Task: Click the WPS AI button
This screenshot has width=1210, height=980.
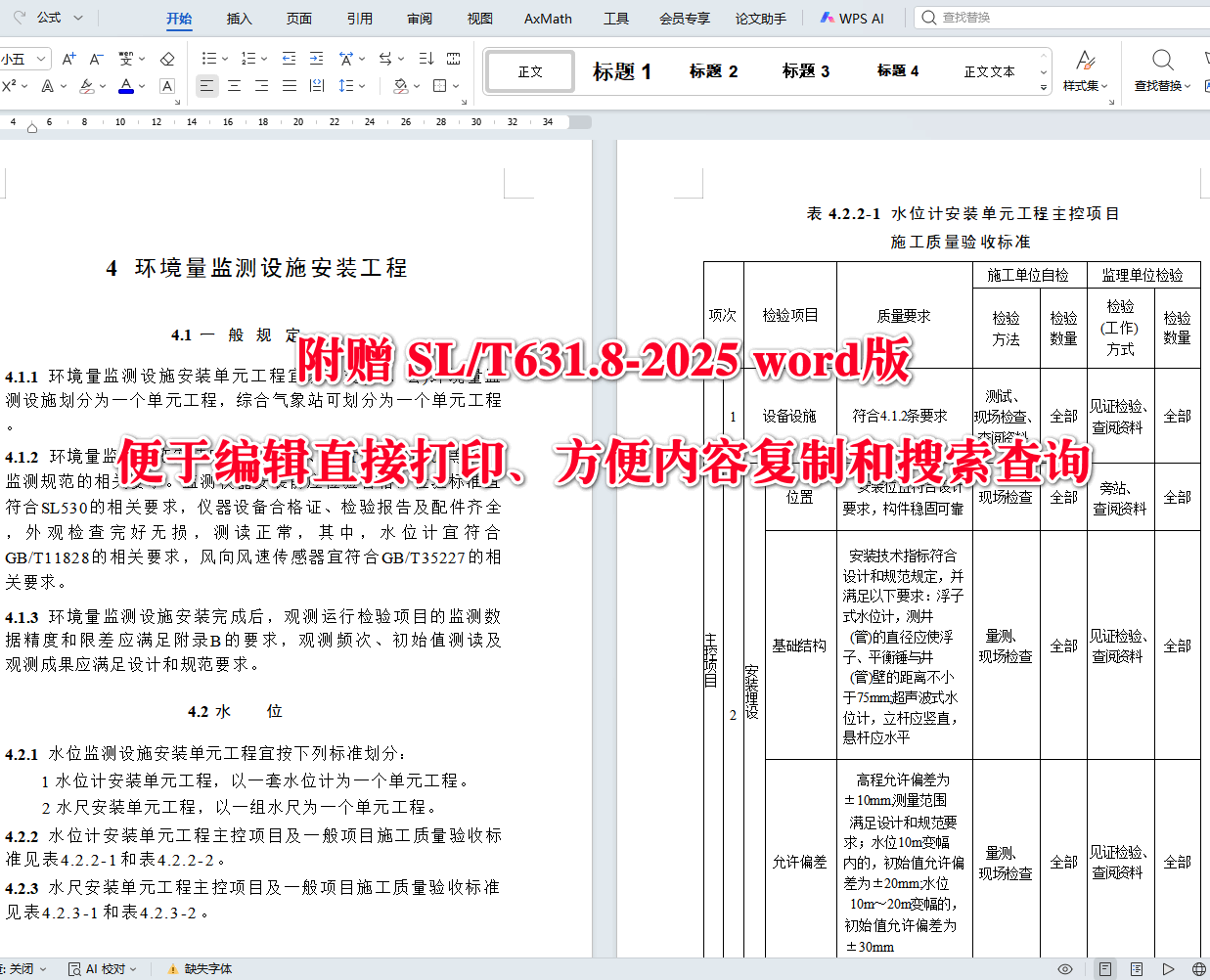Action: coord(852,19)
